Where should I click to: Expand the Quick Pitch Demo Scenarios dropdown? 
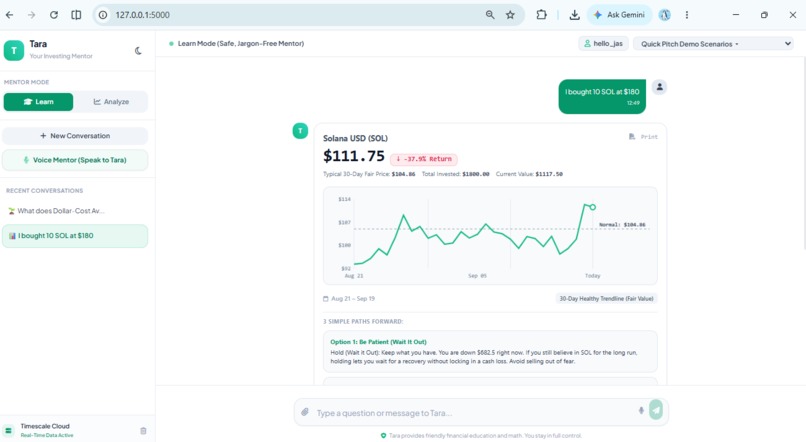tap(713, 44)
